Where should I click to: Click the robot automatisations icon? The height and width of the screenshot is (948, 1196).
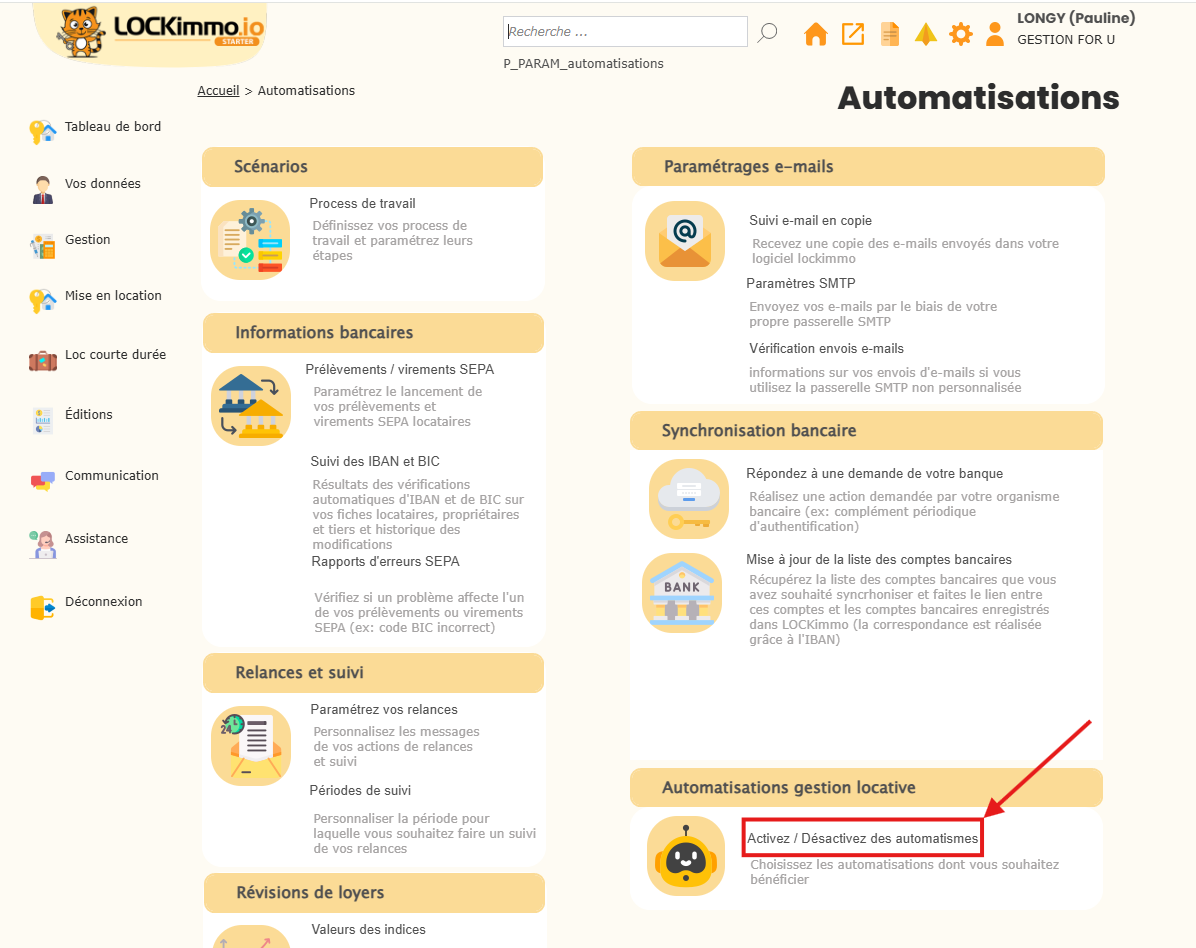click(685, 856)
